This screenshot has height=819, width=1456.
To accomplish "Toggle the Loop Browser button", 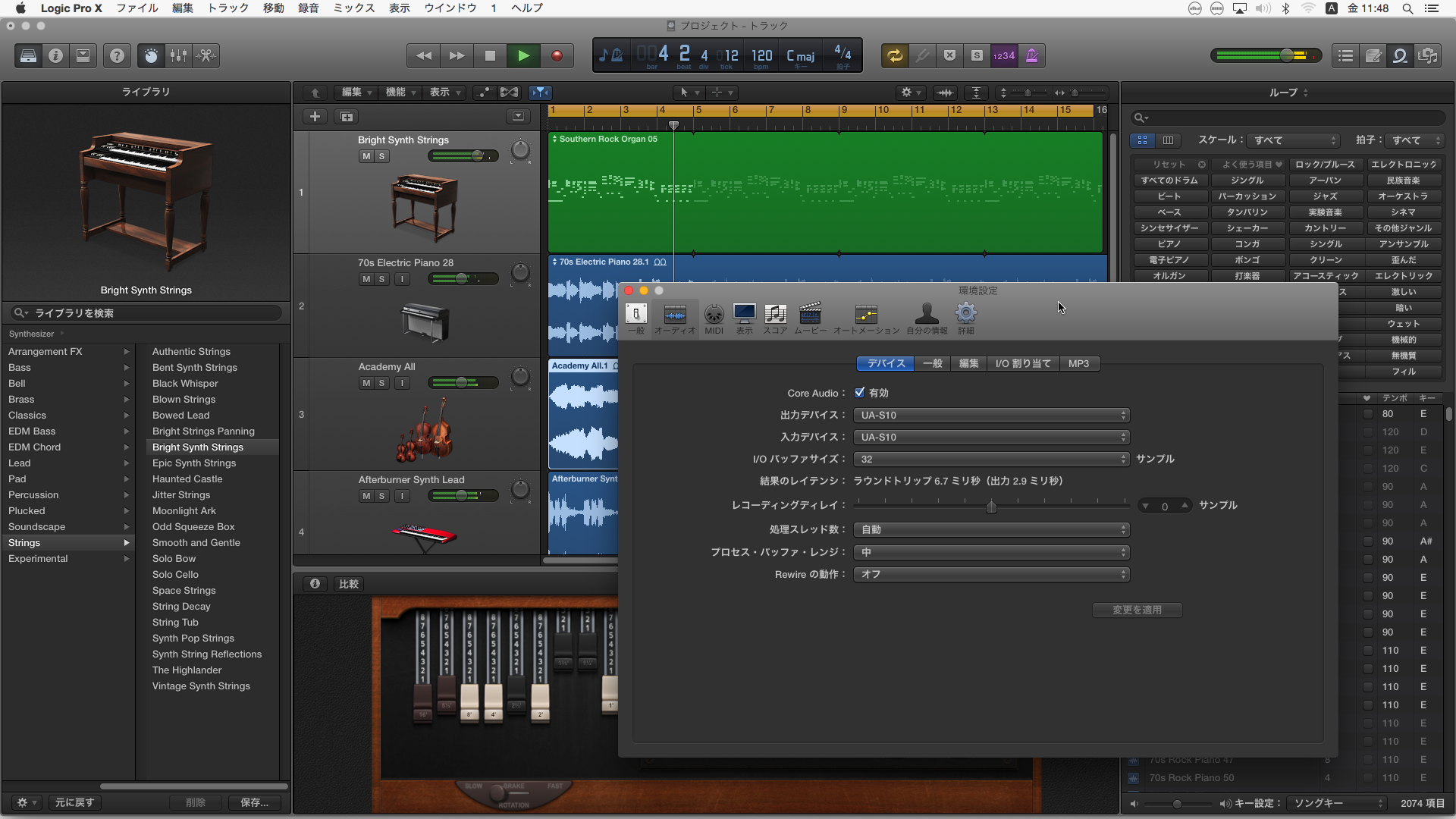I will point(1401,55).
